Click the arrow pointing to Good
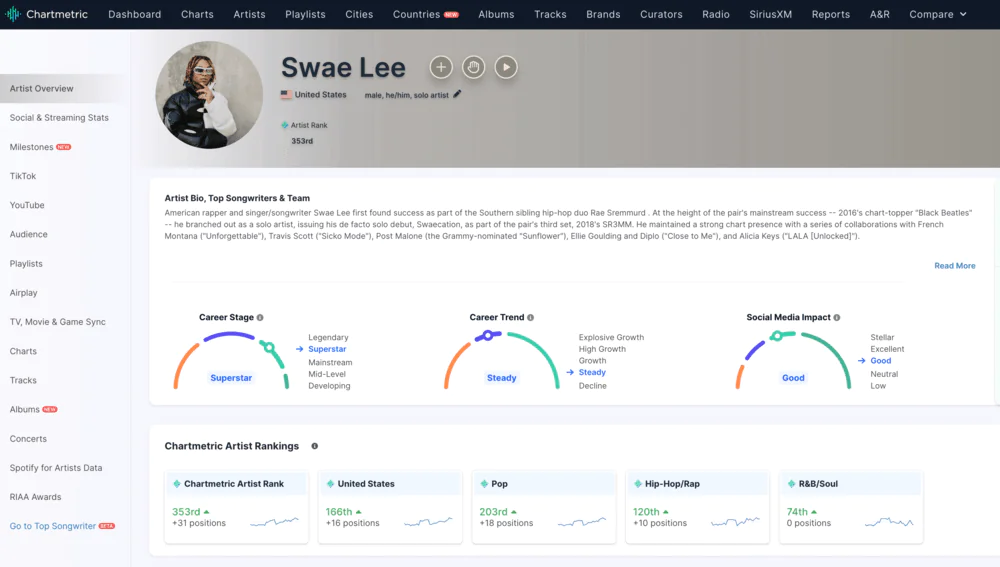The width and height of the screenshot is (1000, 567). tap(862, 361)
